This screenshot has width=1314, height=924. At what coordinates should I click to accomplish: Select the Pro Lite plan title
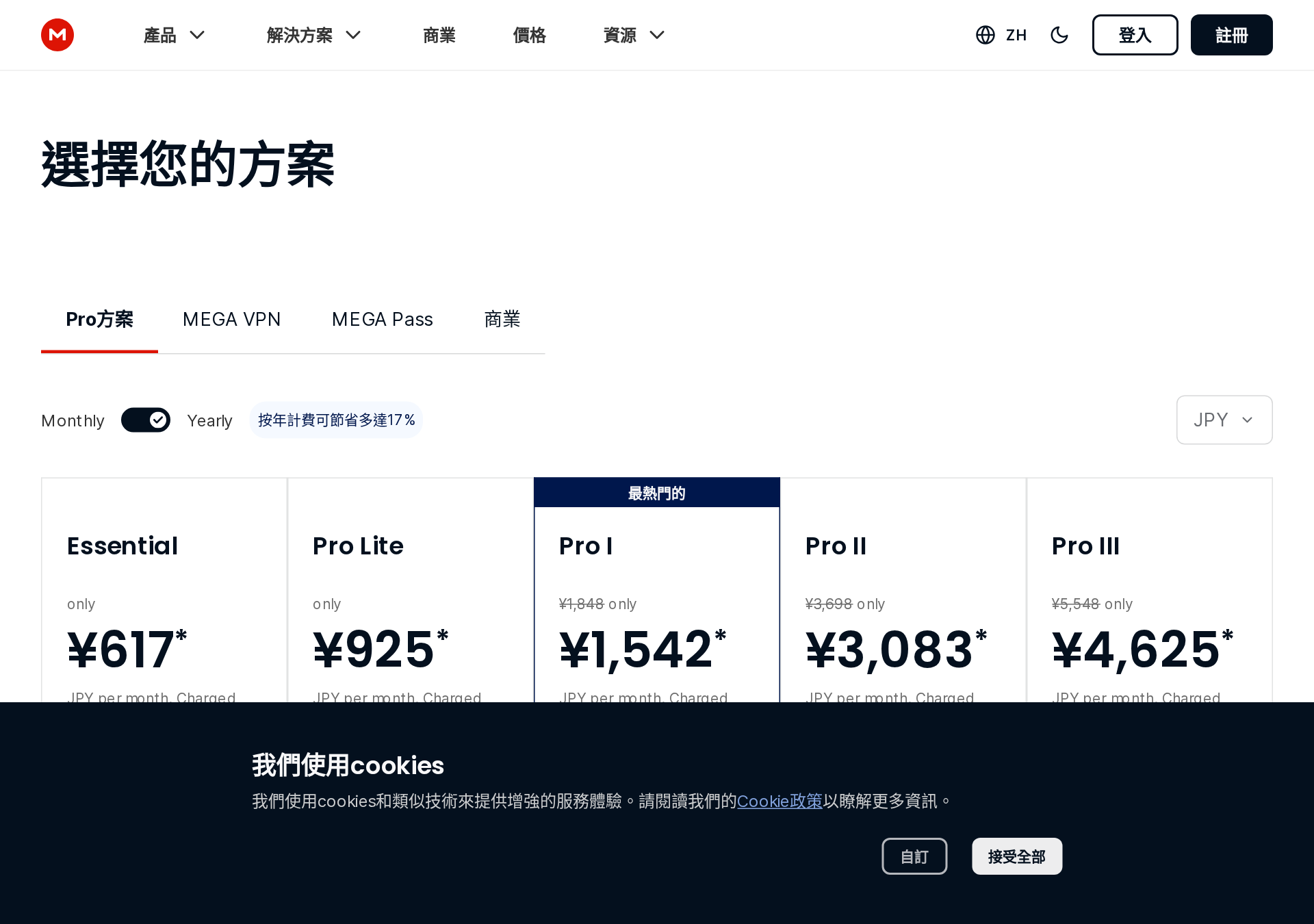358,546
